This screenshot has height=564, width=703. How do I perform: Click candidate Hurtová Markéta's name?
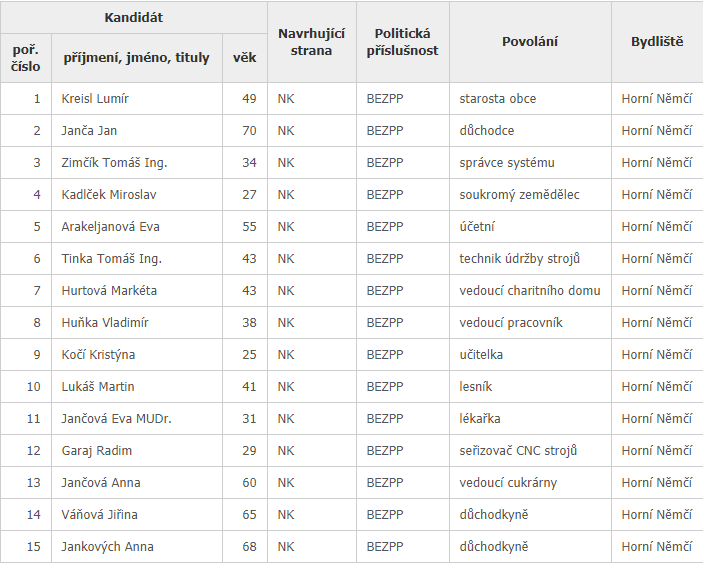click(109, 291)
